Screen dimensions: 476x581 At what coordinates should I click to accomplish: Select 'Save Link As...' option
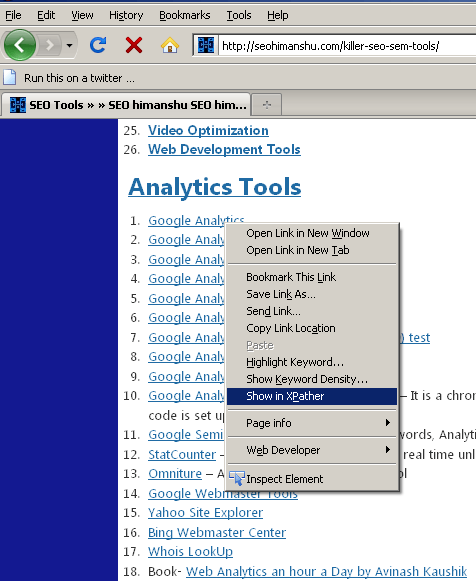(x=312, y=294)
